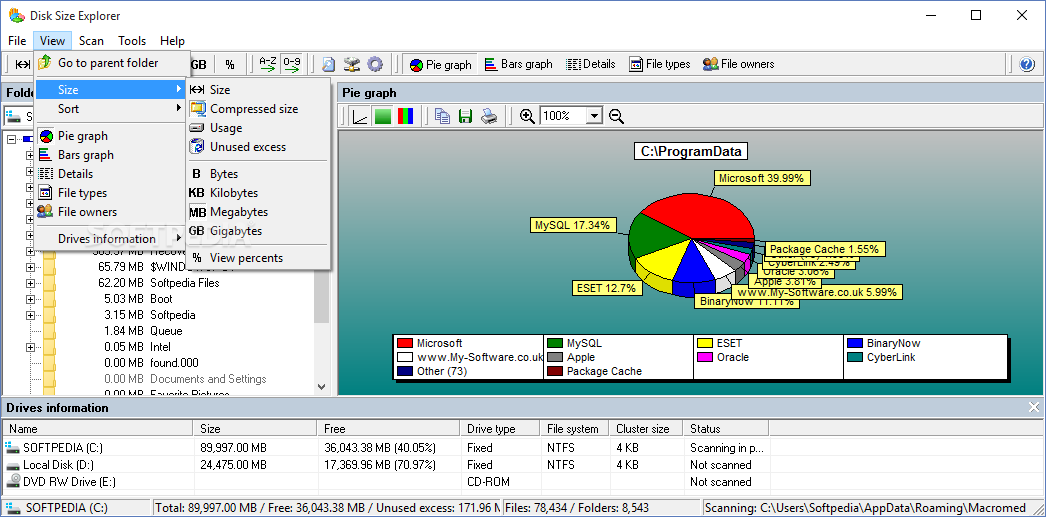Set units to Kilobytes in the submenu
Viewport: 1046px width, 517px height.
point(257,193)
